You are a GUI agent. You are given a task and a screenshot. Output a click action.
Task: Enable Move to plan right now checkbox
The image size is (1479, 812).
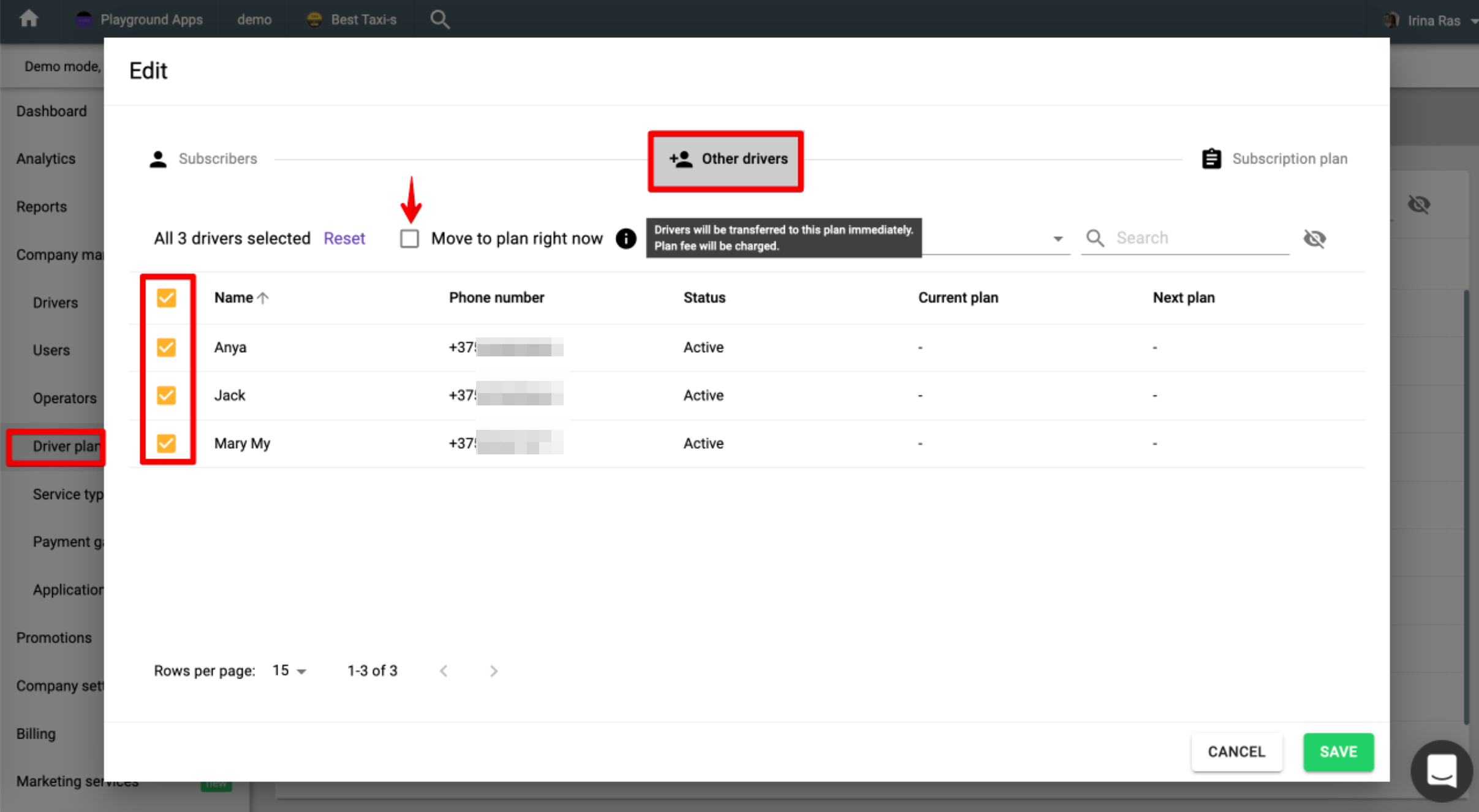pos(409,238)
